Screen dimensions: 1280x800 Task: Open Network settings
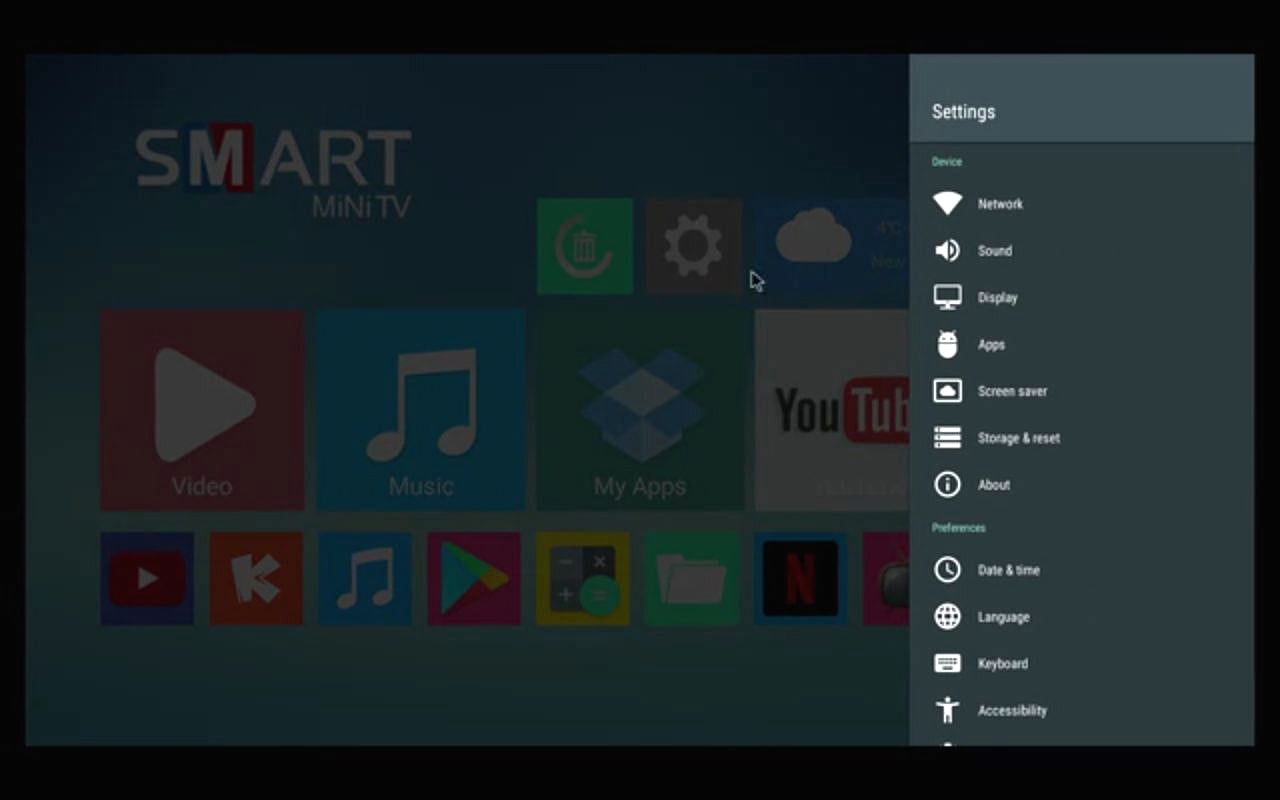(1001, 203)
